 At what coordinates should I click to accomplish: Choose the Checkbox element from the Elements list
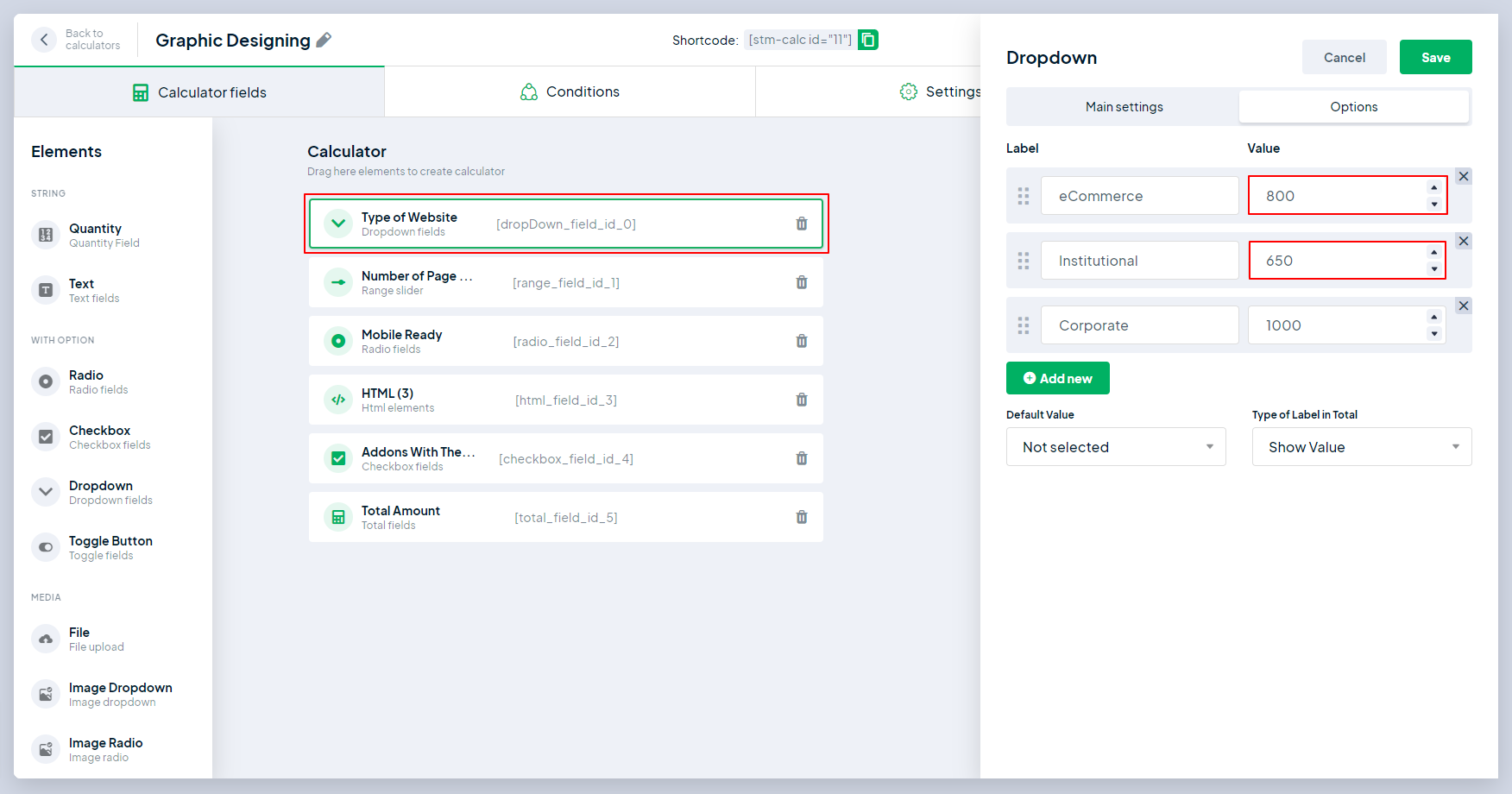100,437
